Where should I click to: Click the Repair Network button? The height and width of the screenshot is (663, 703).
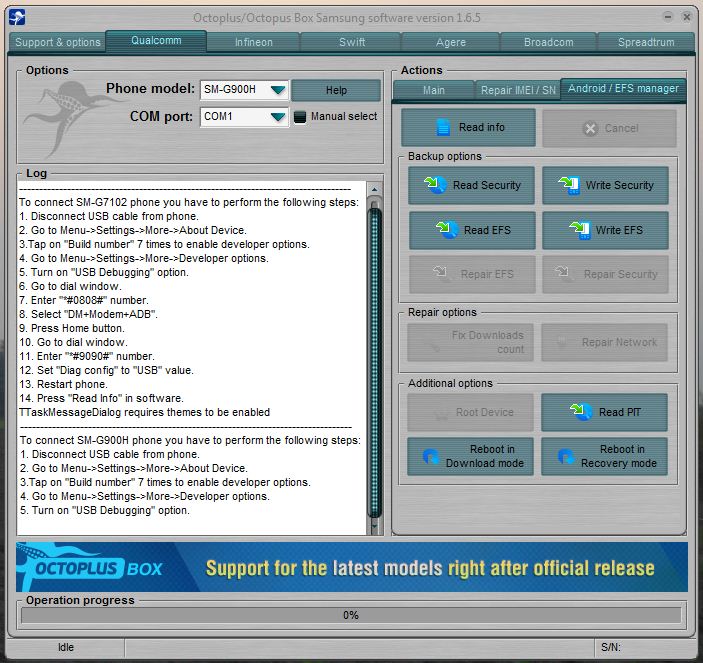pos(604,342)
